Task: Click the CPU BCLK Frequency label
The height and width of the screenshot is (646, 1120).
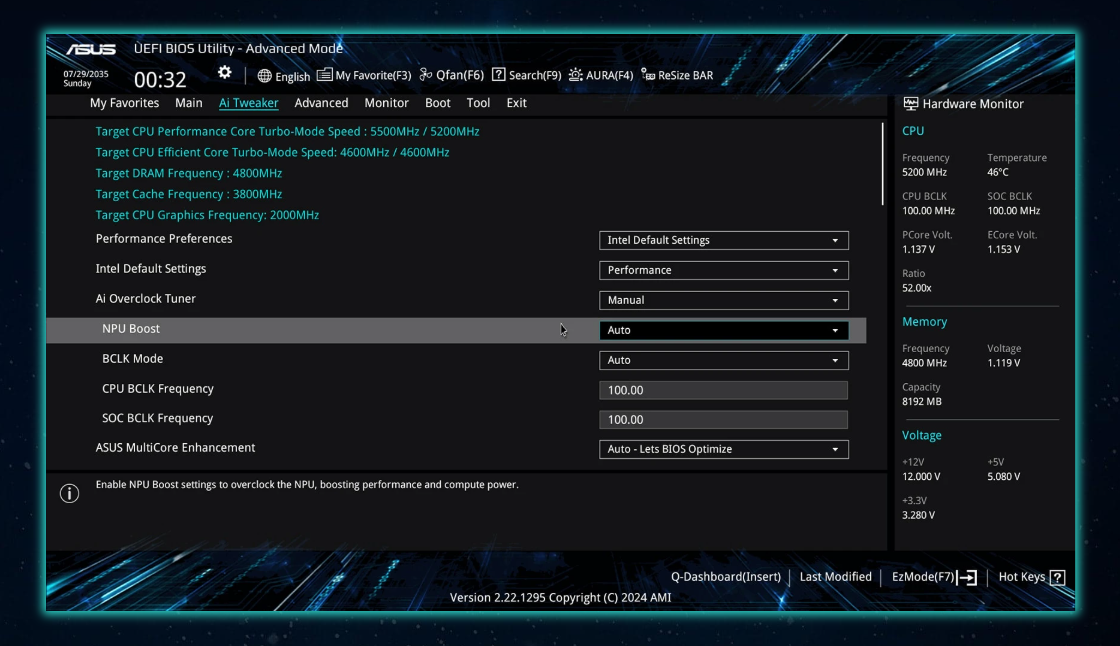Action: pos(158,389)
